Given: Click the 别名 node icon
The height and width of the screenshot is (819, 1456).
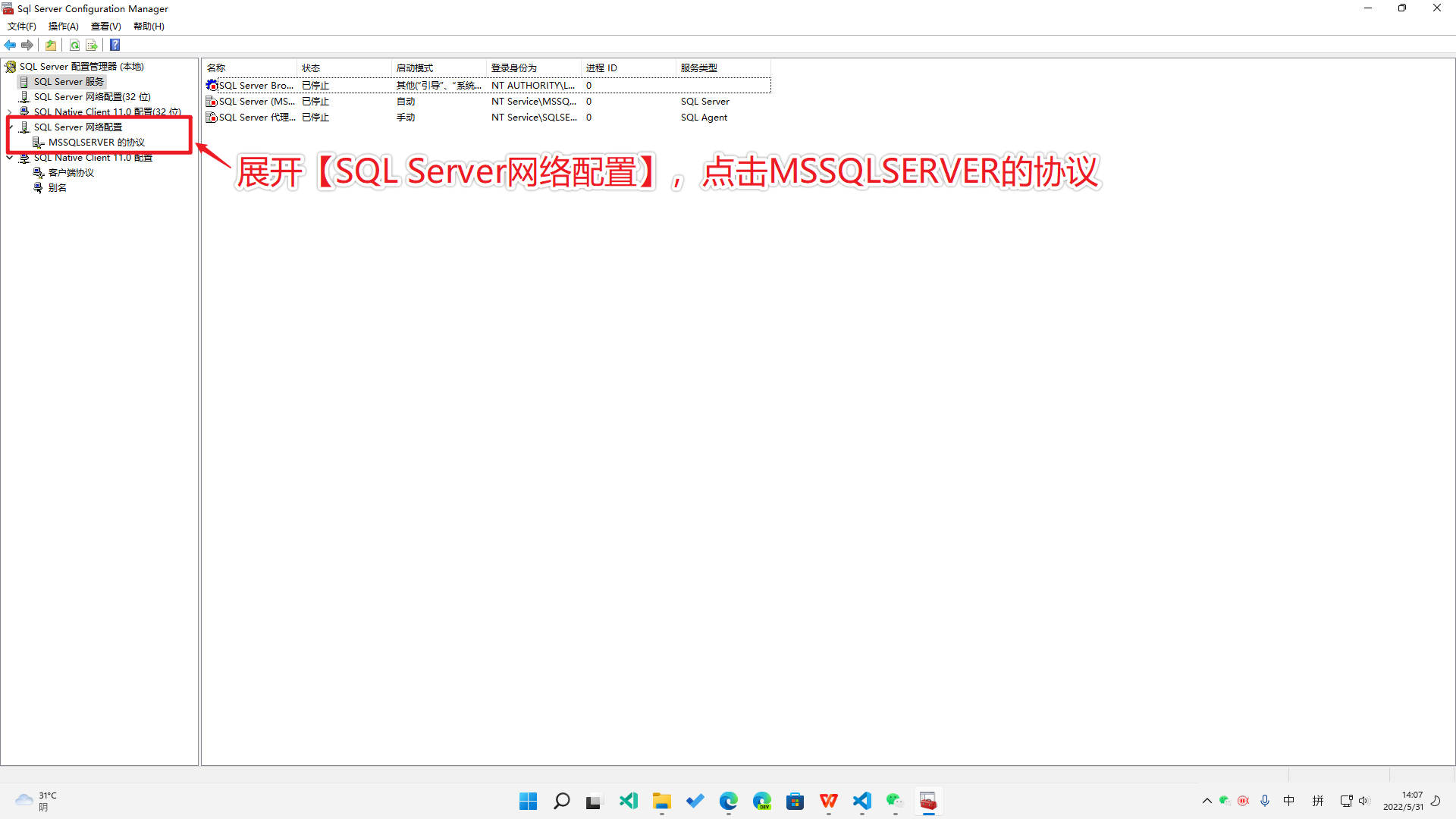Looking at the screenshot, I should pos(39,188).
